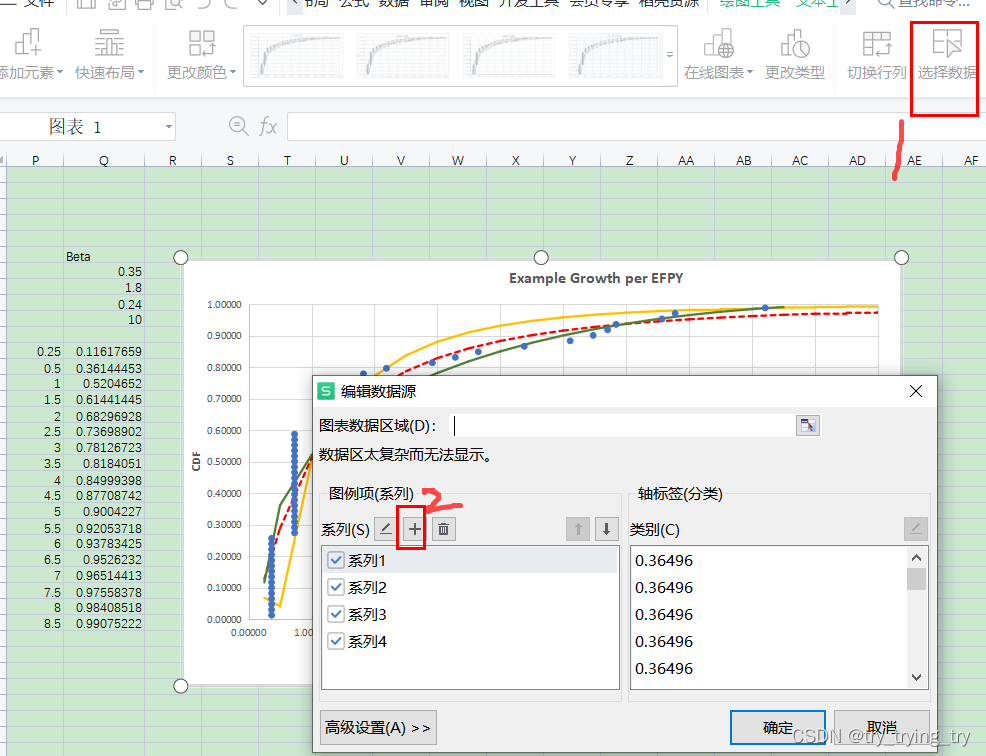Image resolution: width=986 pixels, height=756 pixels.
Task: Move the series down with arrow button
Action: click(x=605, y=529)
